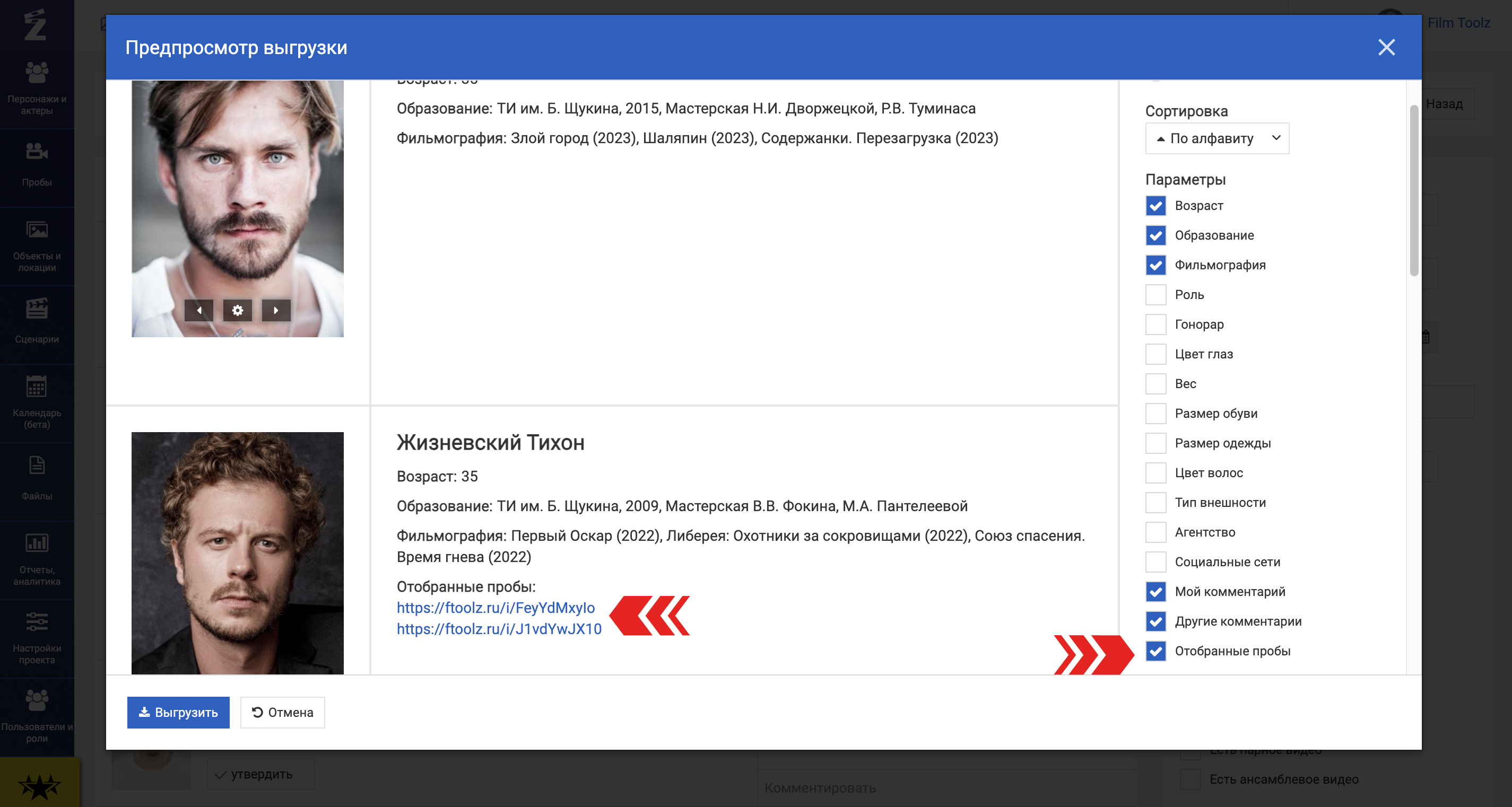The height and width of the screenshot is (807, 1512).
Task: Click the Отобранные пробы: label in profile
Action: point(466,586)
